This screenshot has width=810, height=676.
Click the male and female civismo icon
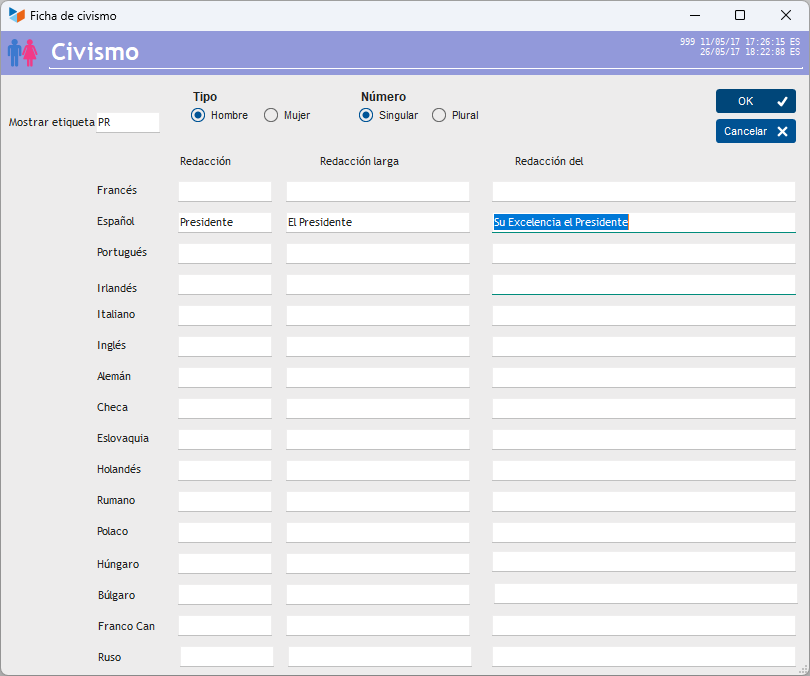pyautogui.click(x=22, y=52)
